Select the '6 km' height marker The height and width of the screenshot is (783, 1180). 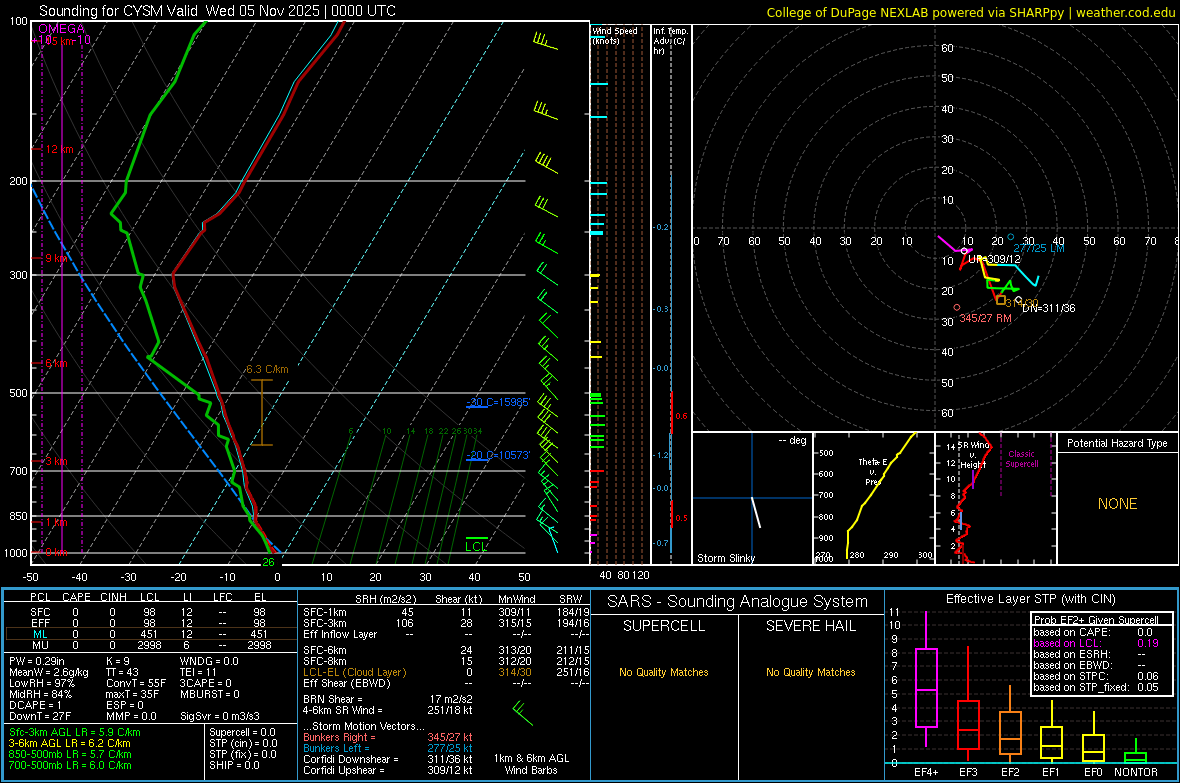click(x=56, y=364)
